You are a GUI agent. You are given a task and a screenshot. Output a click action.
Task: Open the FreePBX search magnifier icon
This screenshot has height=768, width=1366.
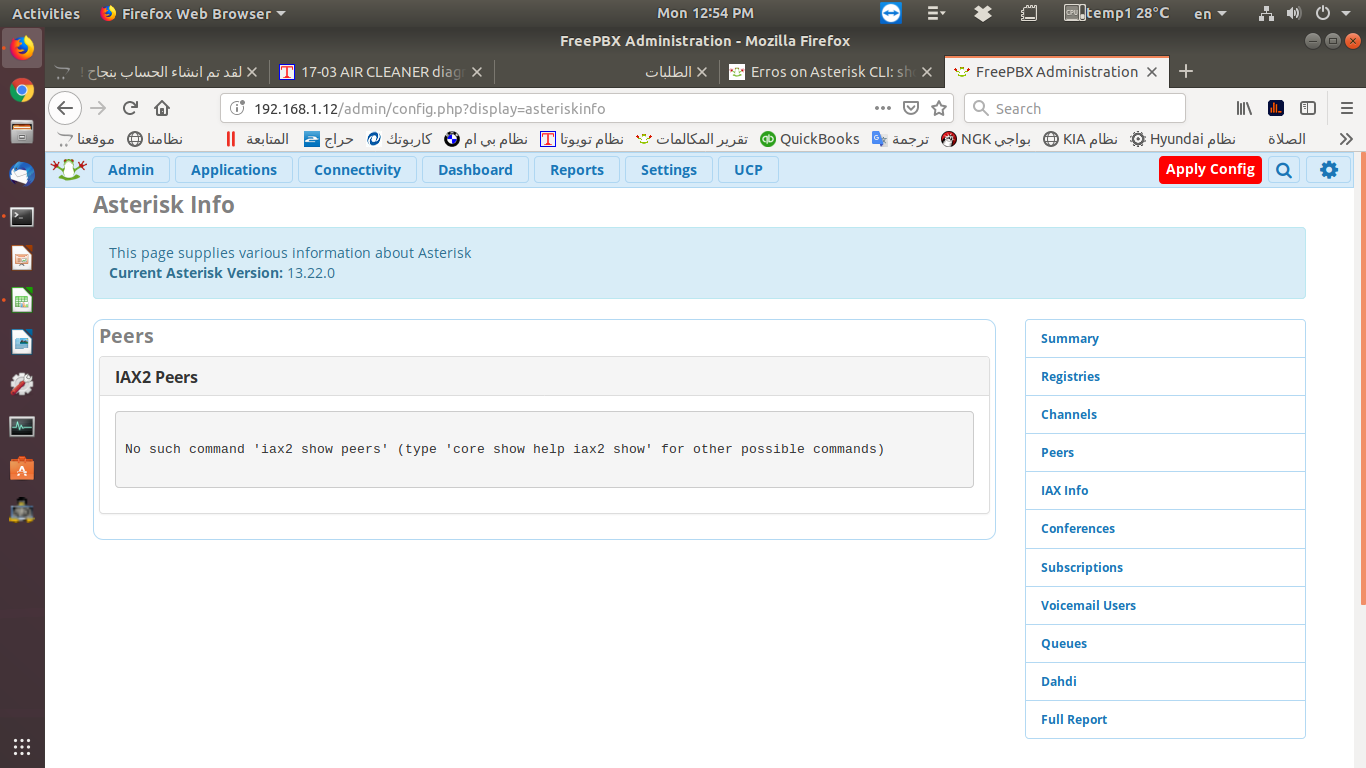pyautogui.click(x=1283, y=170)
